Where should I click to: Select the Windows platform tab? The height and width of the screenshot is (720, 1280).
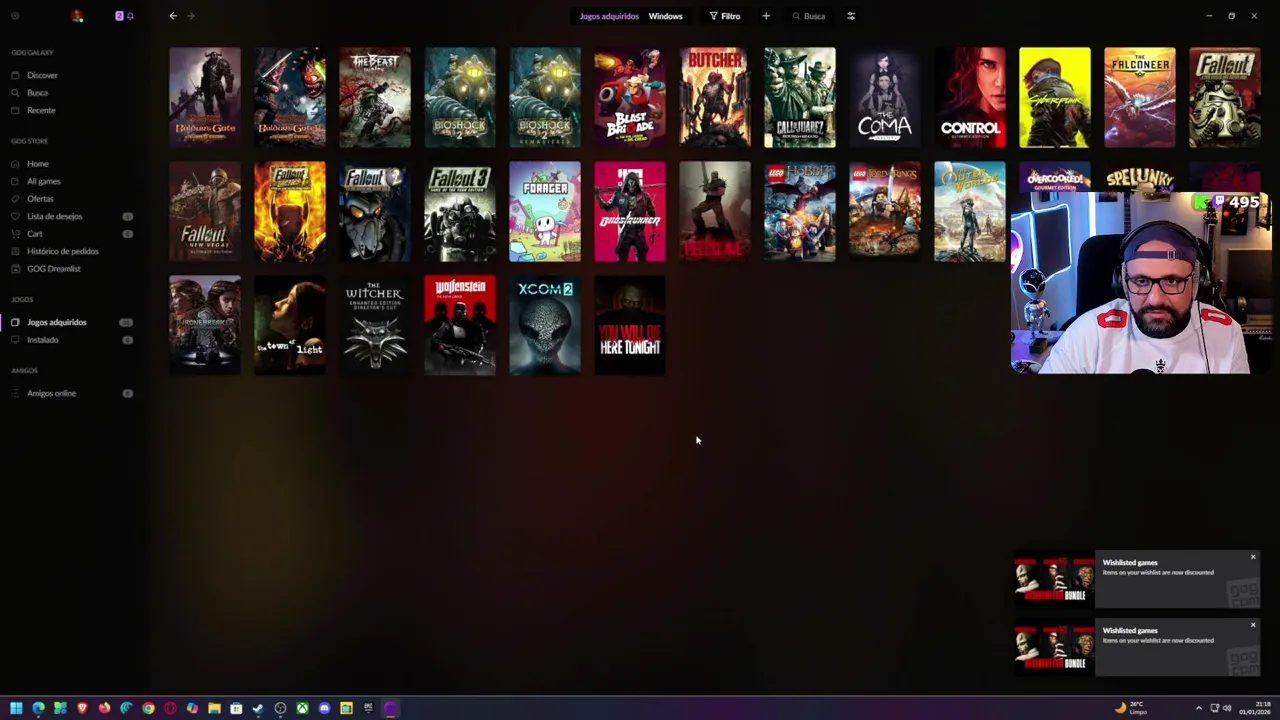665,16
